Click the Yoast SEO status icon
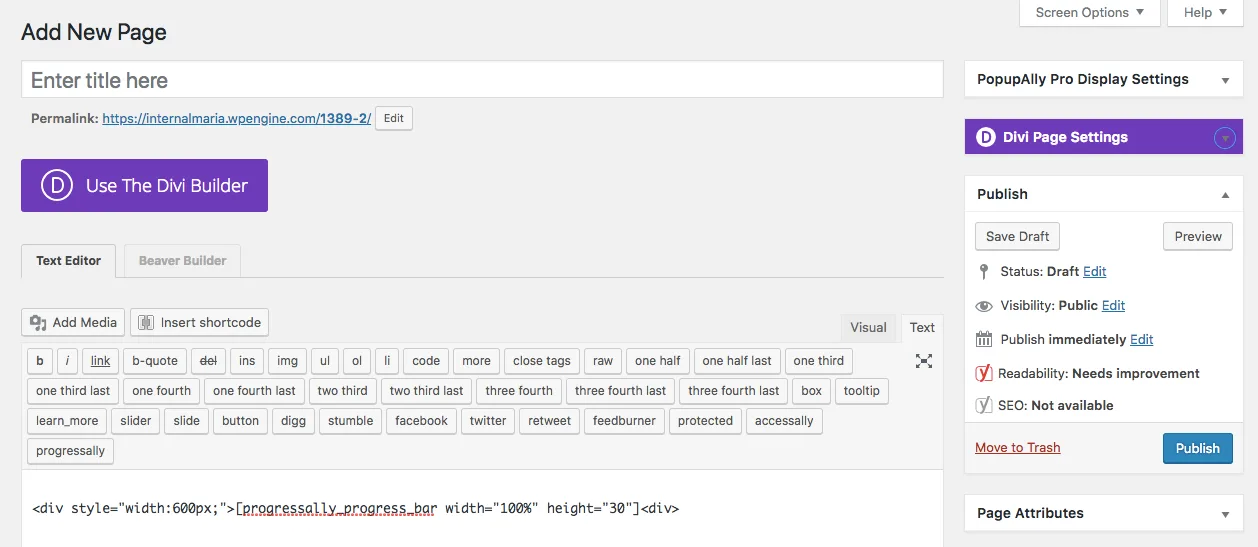This screenshot has height=547, width=1258. point(984,405)
